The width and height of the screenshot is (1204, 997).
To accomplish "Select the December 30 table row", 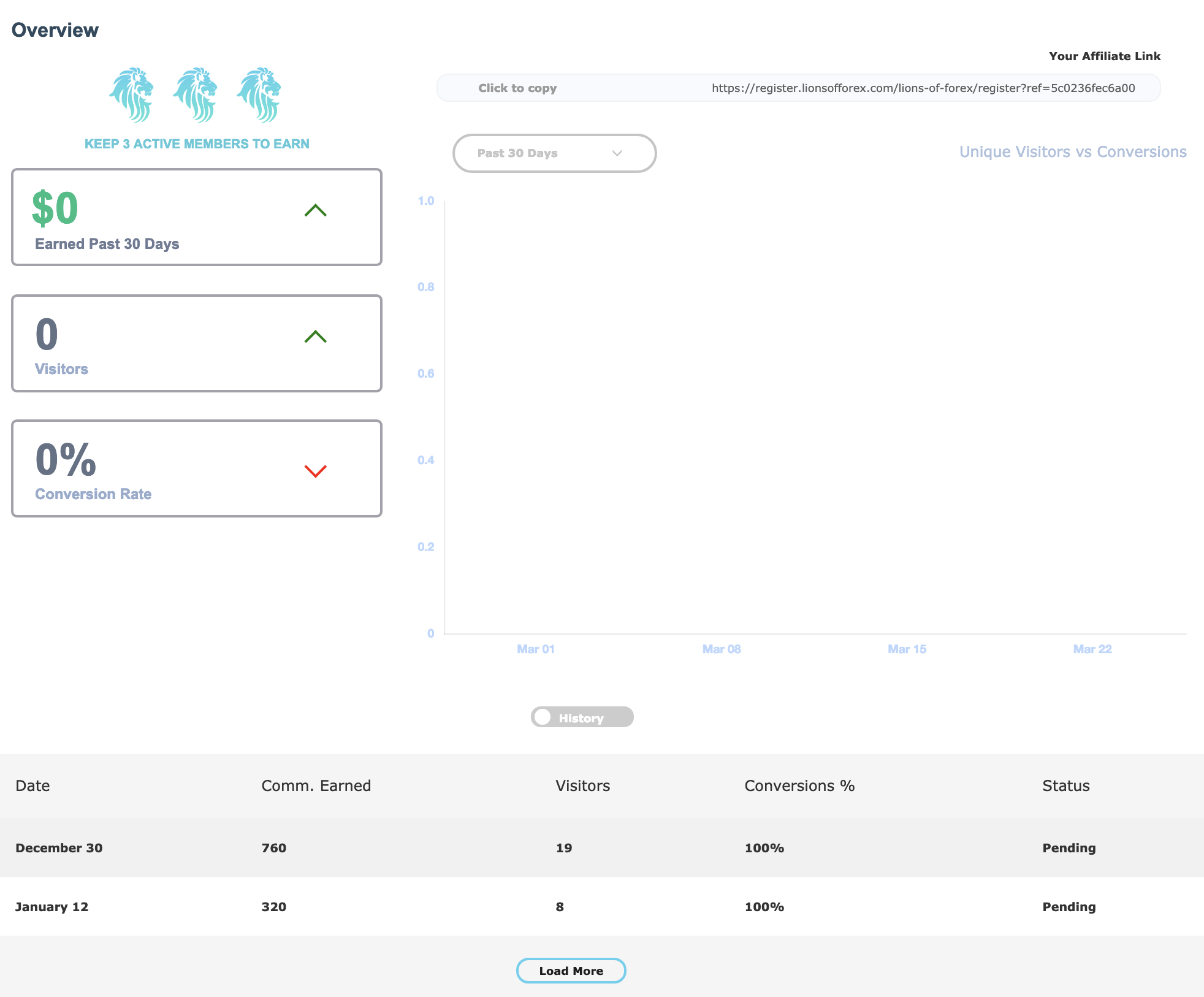I will pyautogui.click(x=59, y=848).
